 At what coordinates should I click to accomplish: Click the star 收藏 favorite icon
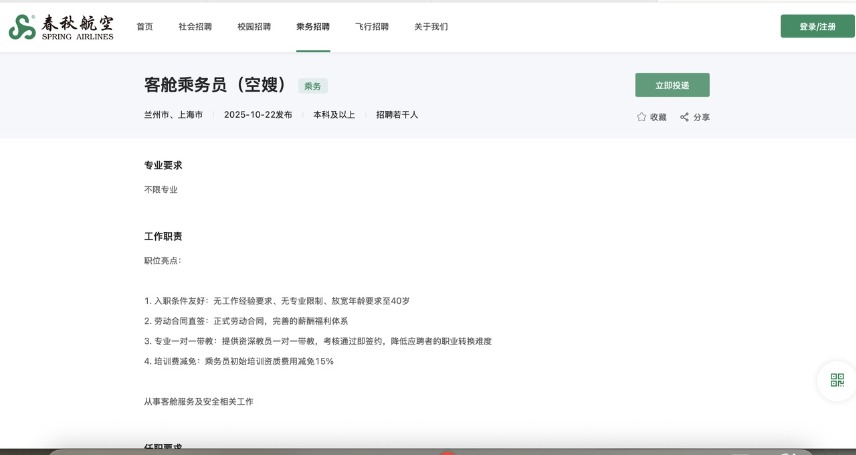click(x=642, y=117)
